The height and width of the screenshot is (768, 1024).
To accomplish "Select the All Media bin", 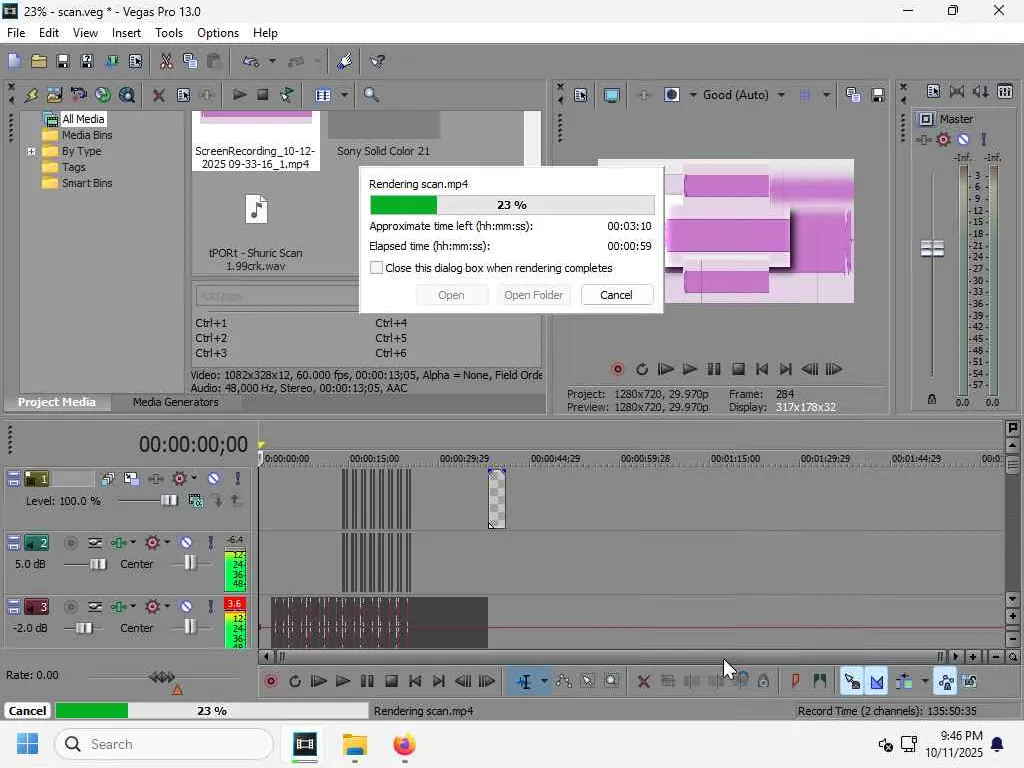I will click(x=83, y=119).
